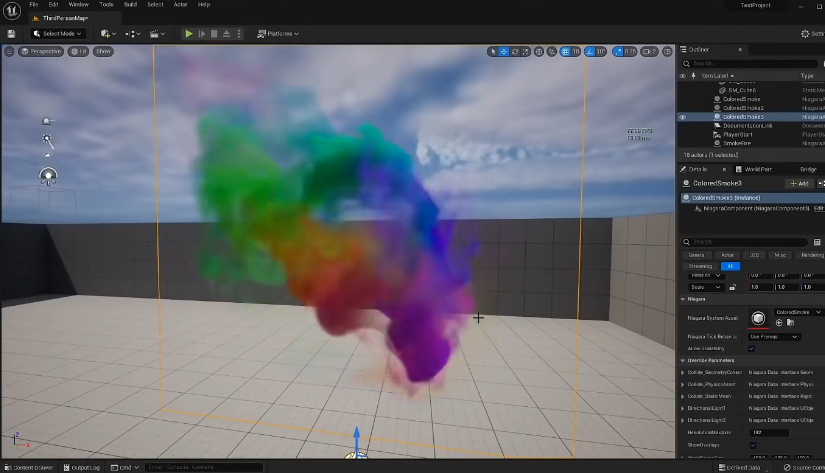Image resolution: width=825 pixels, height=473 pixels.
Task: Open the Window menu
Action: (78, 4)
